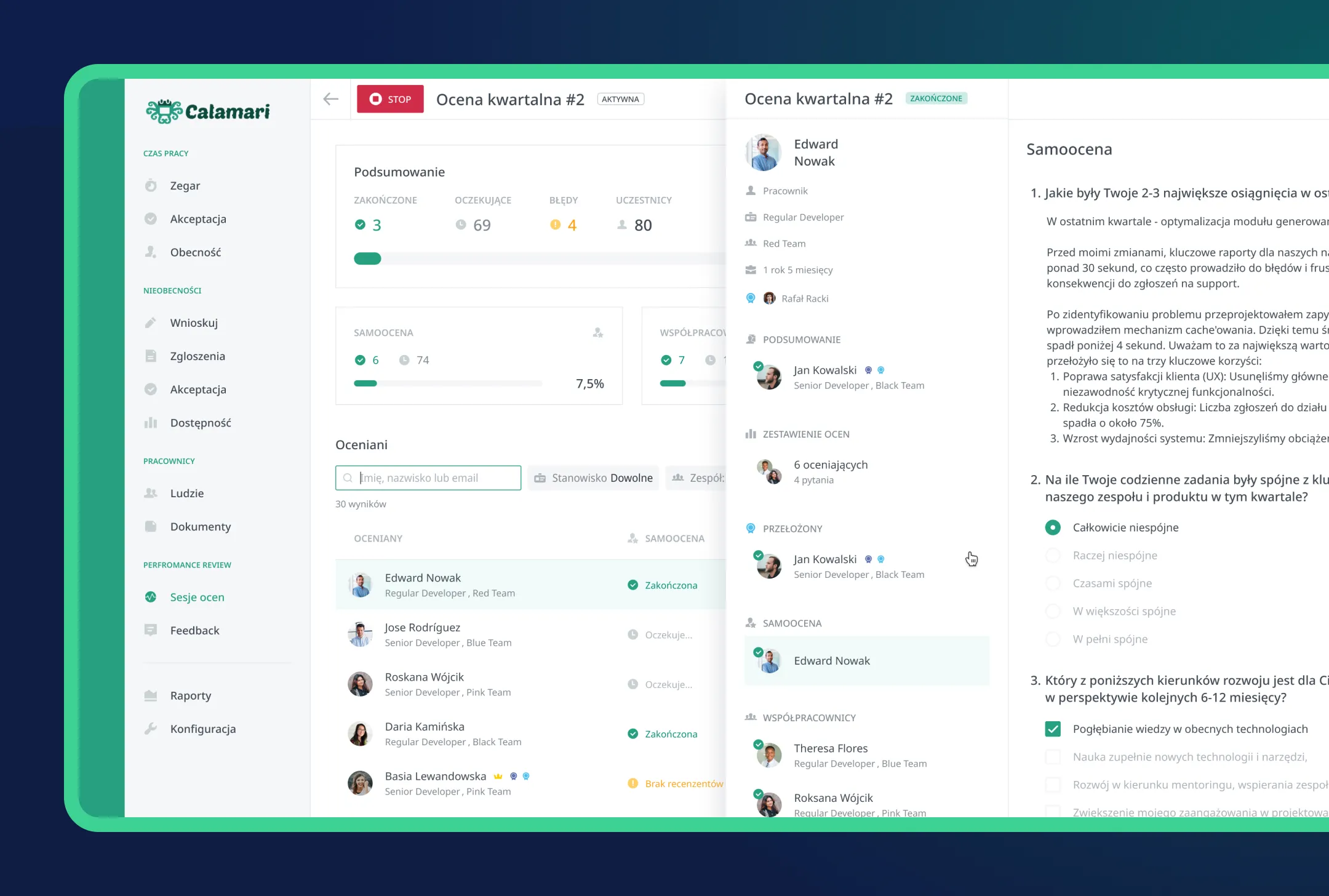Open Wnioskuj pencil icon in sidebar
Screen dimensions: 1329x896
pyautogui.click(x=151, y=323)
